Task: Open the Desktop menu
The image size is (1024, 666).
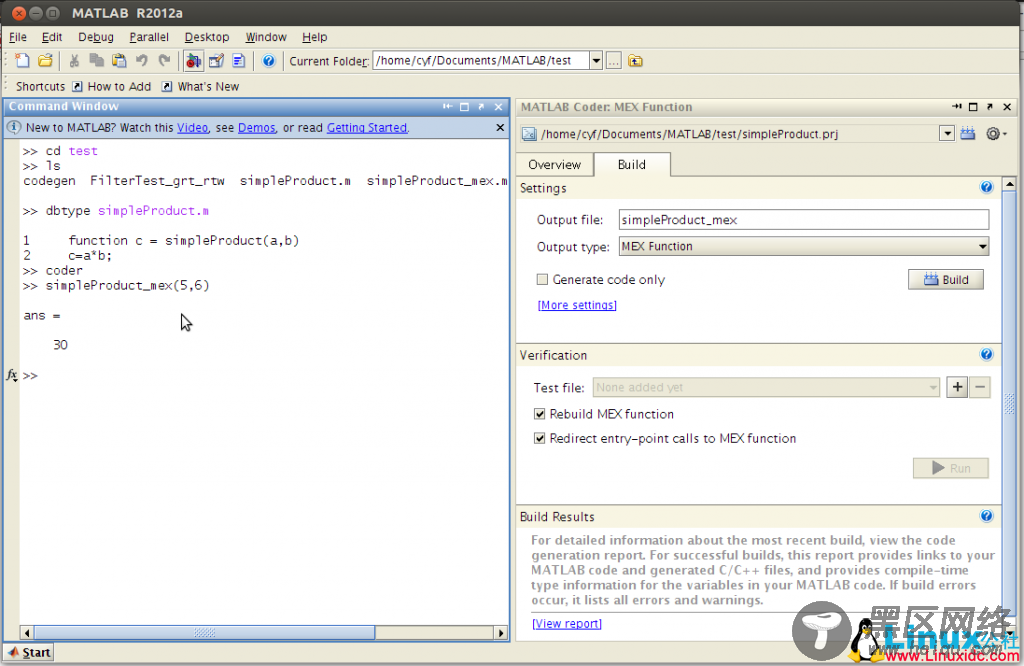Action: click(206, 37)
